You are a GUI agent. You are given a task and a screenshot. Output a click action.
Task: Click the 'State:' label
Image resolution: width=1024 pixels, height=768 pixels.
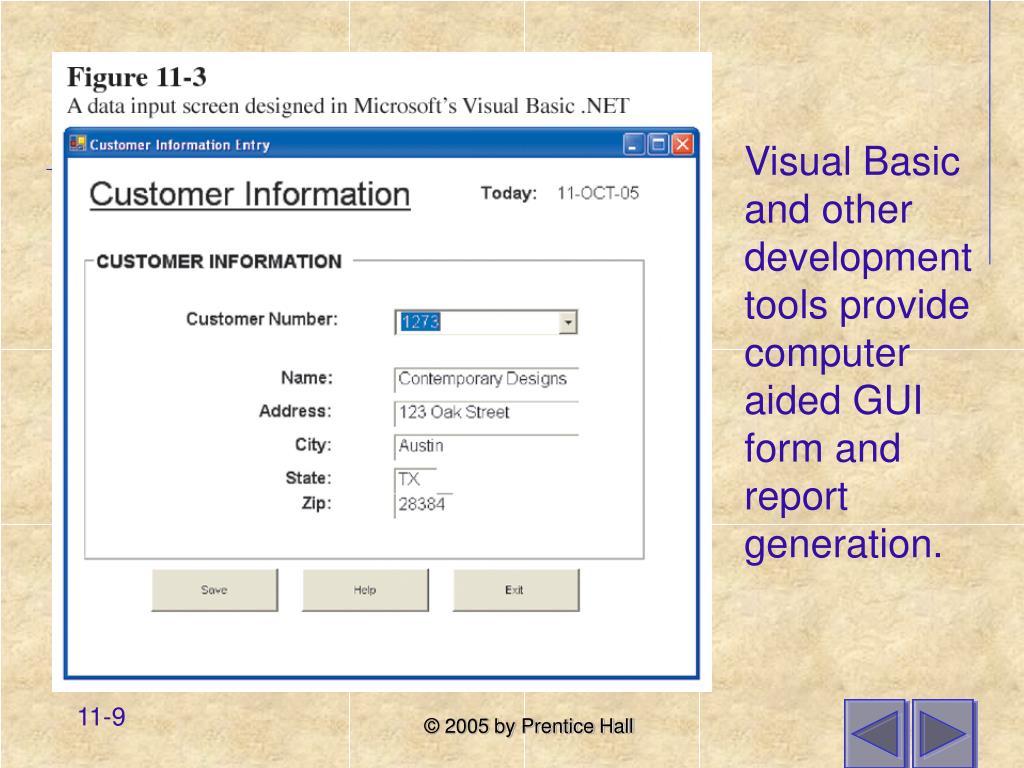point(308,478)
